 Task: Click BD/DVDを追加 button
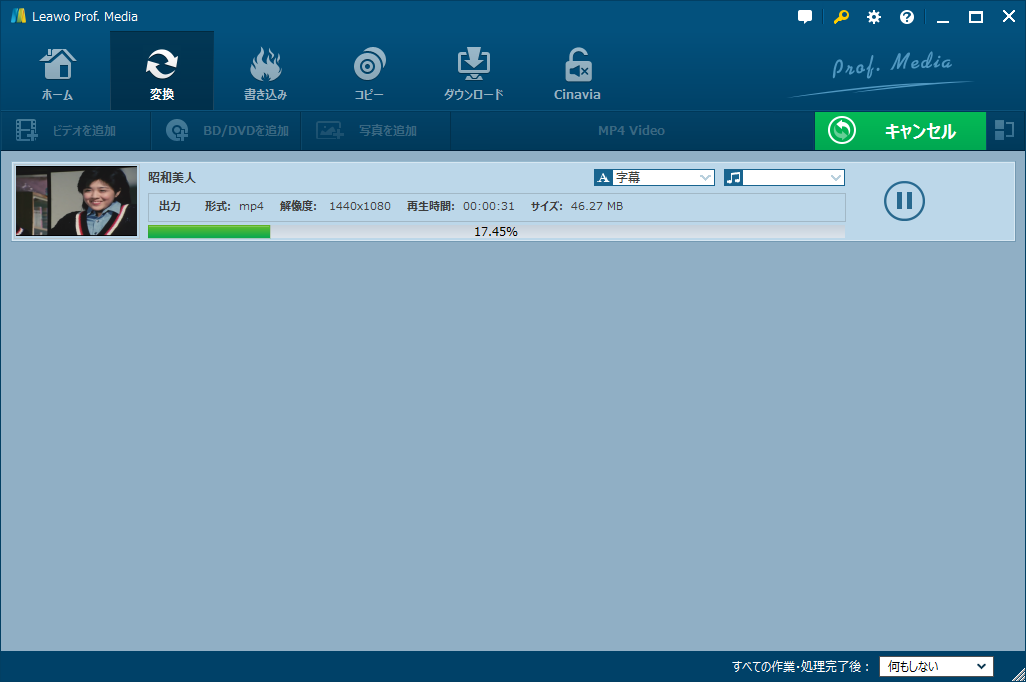point(226,130)
